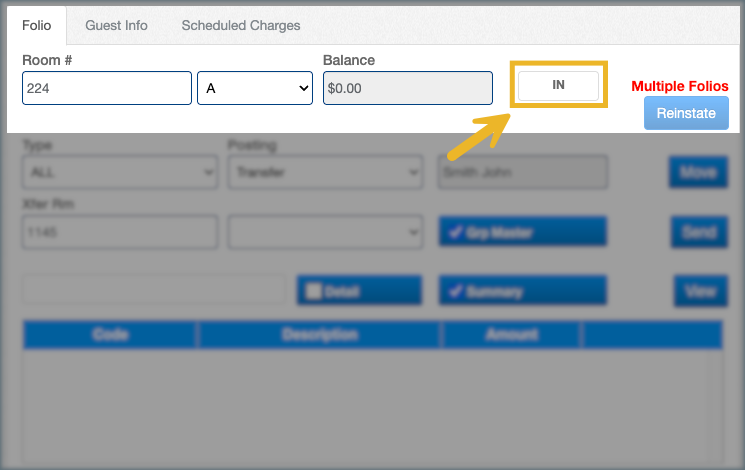Expand the Type dropdown set to ALL

point(119,172)
